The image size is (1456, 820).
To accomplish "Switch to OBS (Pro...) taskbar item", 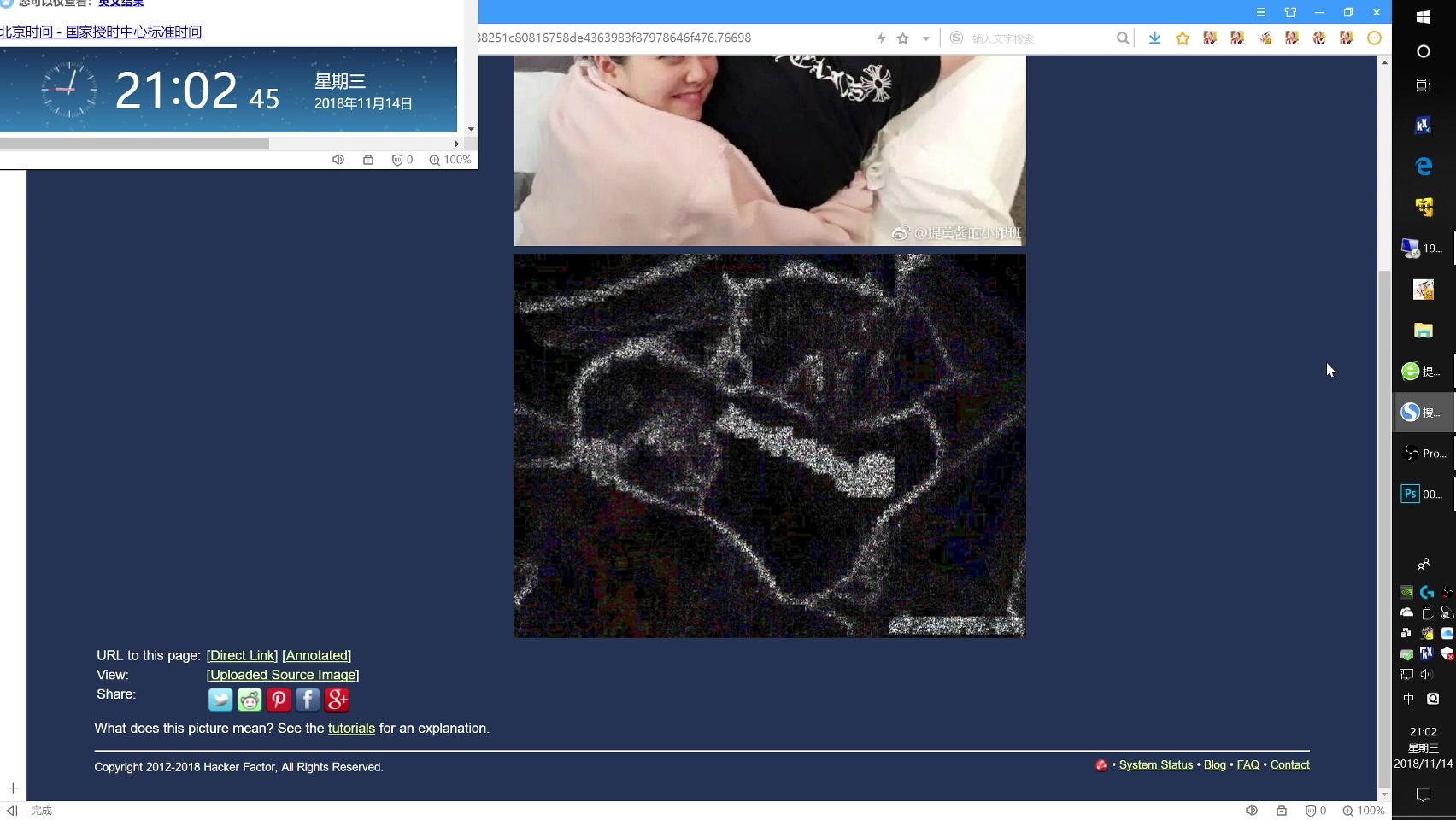I will (x=1424, y=454).
